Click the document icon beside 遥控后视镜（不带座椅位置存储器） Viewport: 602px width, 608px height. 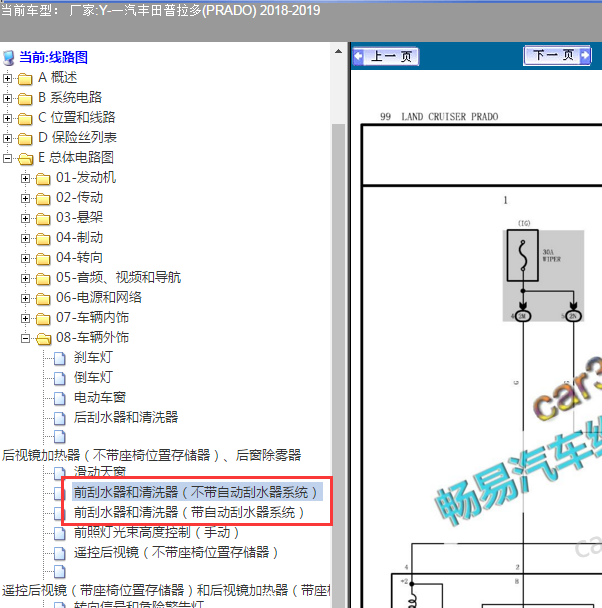coord(60,554)
